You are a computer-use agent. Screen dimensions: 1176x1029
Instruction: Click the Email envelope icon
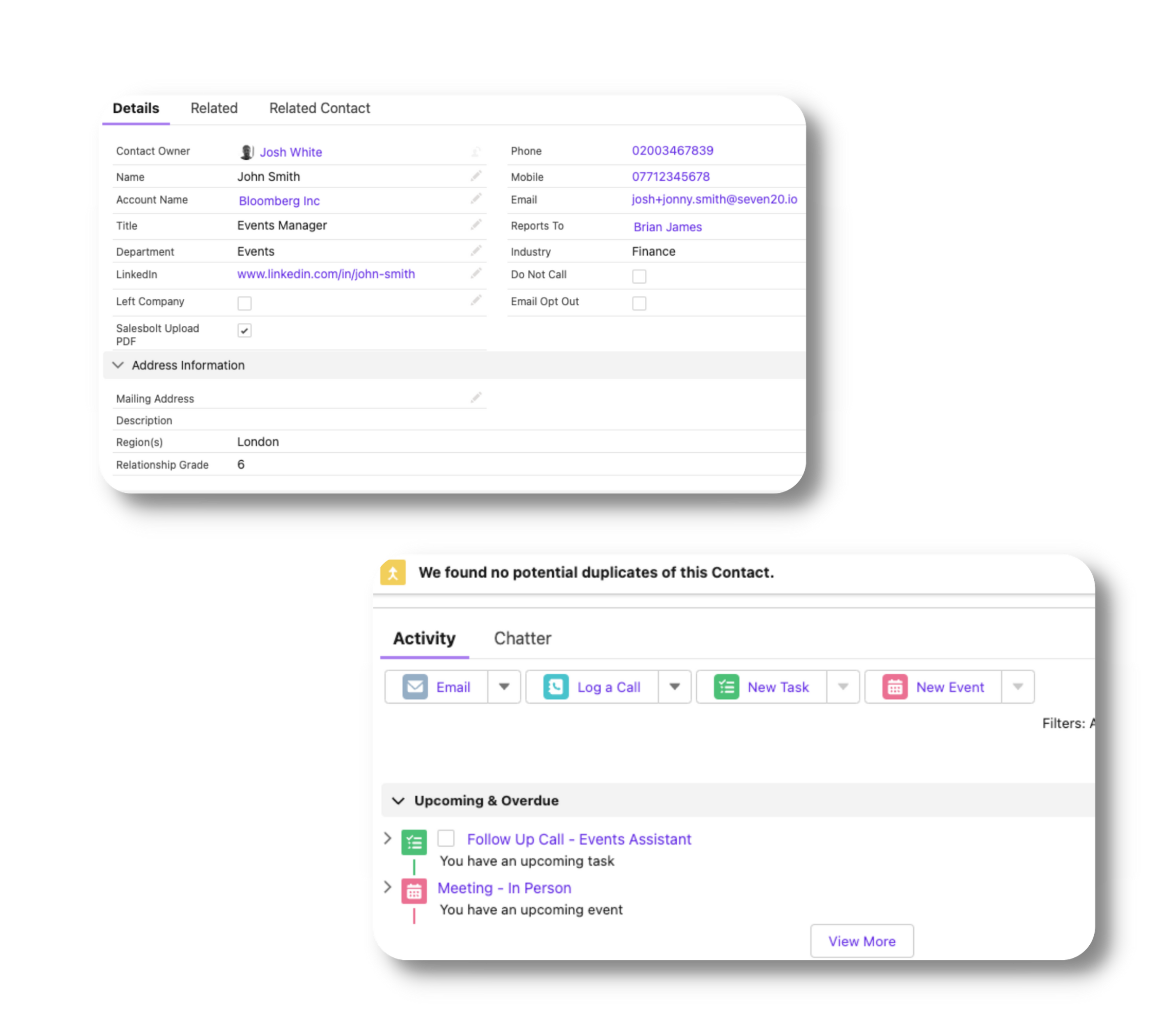[x=415, y=687]
